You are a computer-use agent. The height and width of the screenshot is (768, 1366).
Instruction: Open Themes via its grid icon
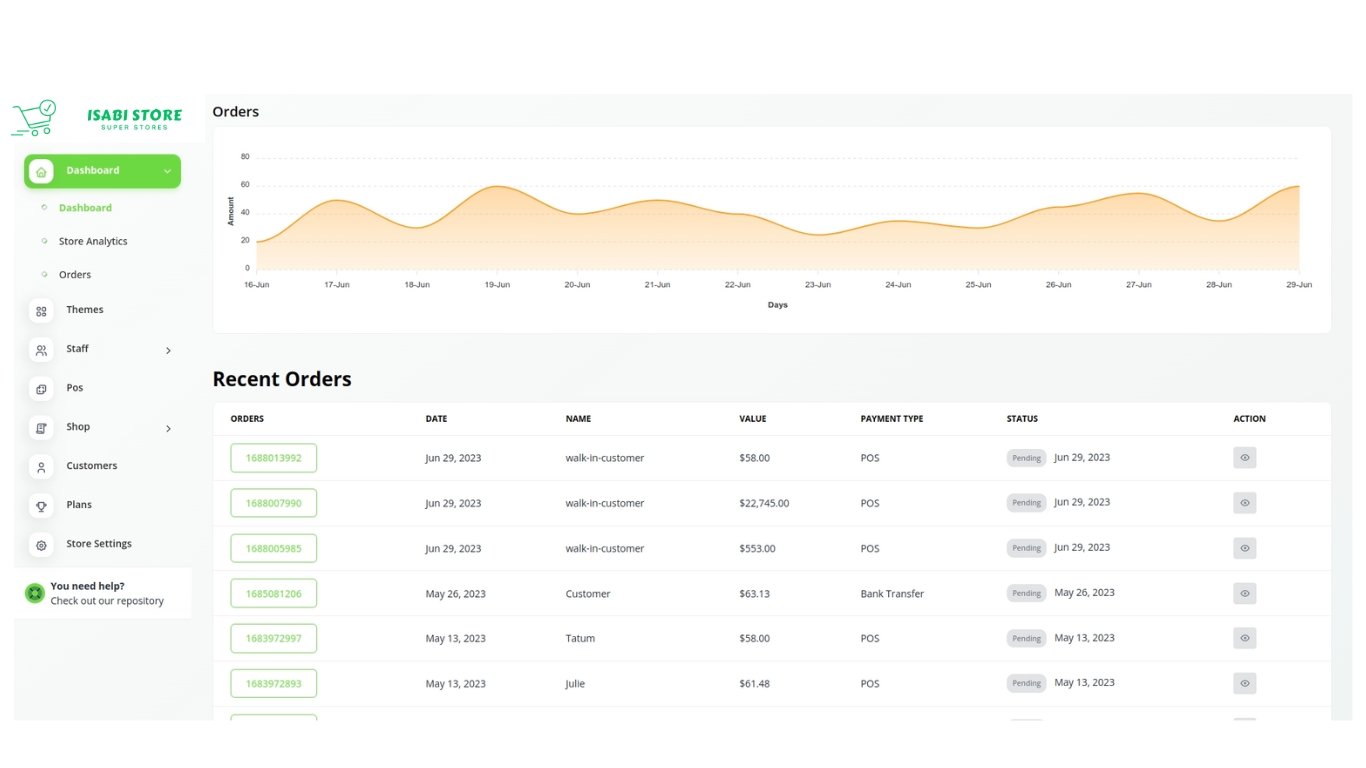(41, 311)
